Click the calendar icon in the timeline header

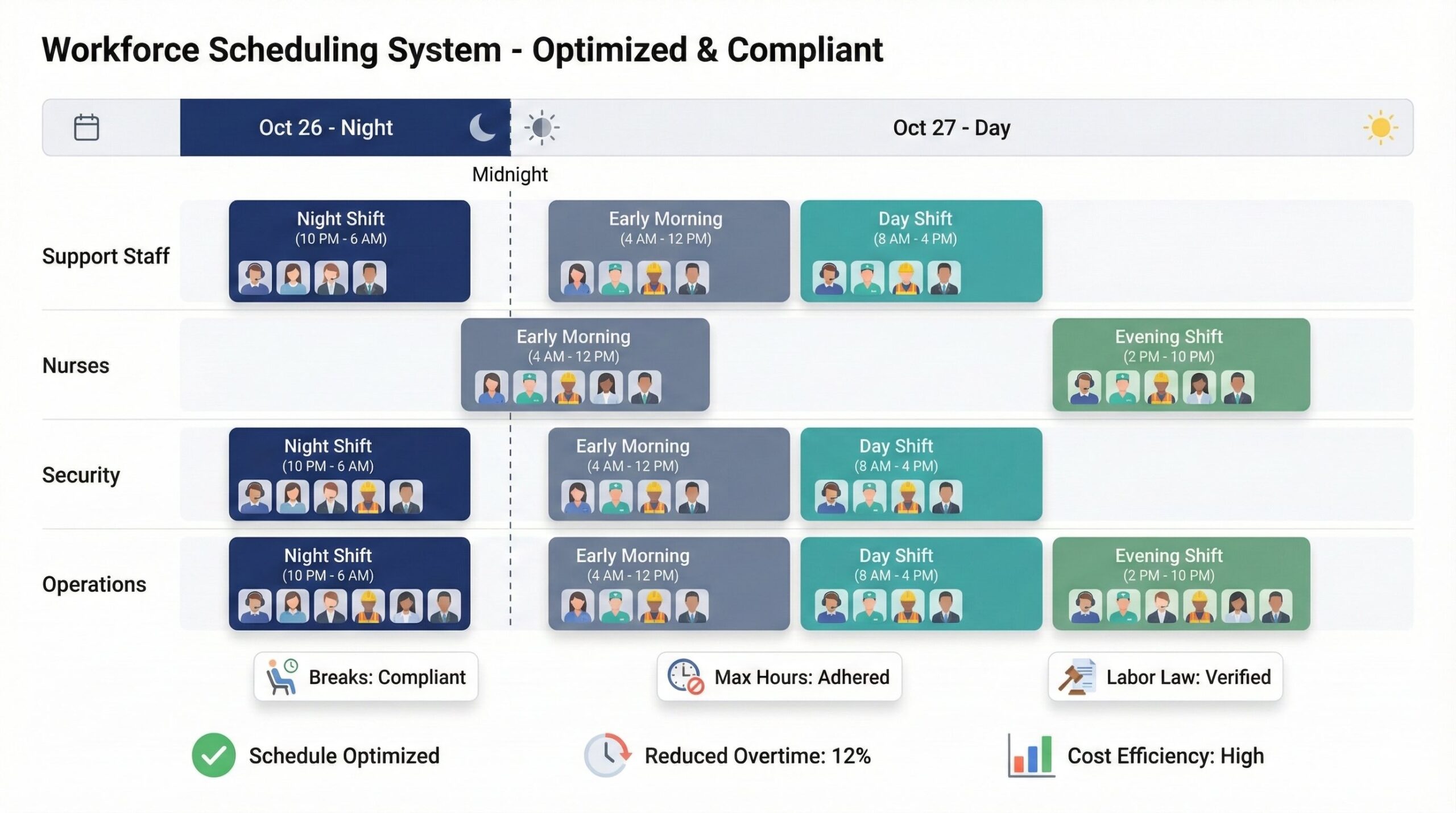coord(86,127)
